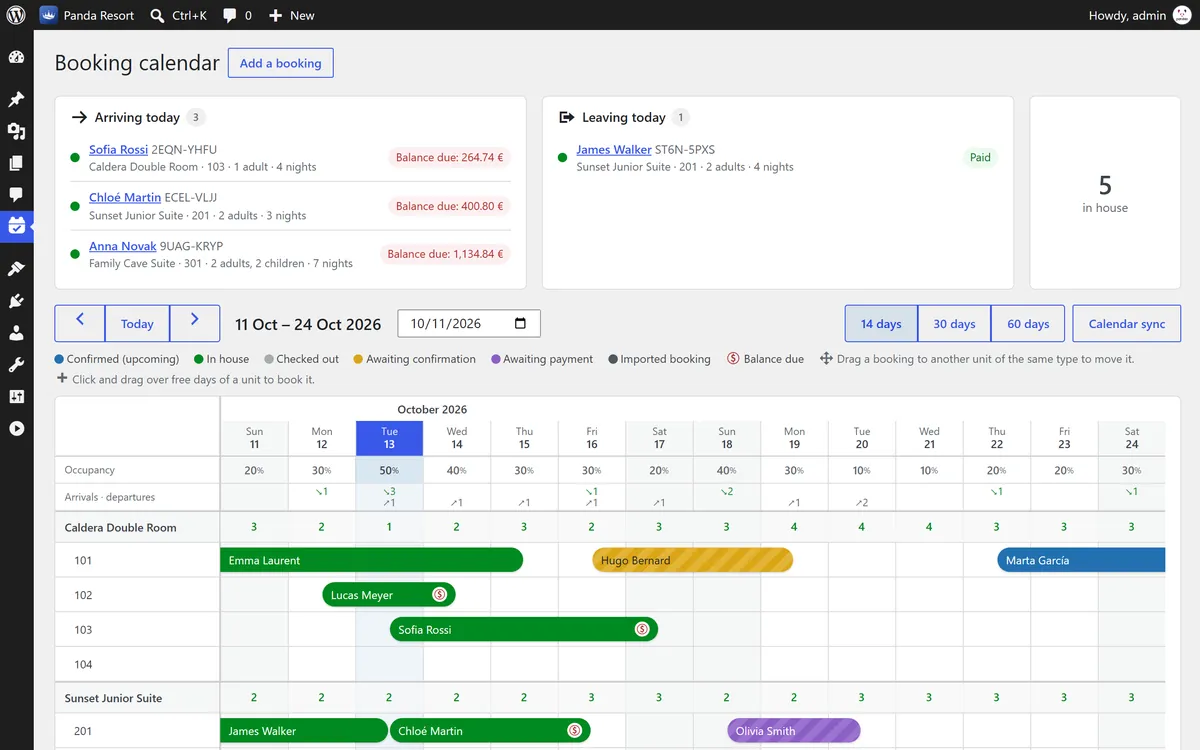Open the Settings sliders icon in sidebar
The height and width of the screenshot is (750, 1200).
(16, 397)
